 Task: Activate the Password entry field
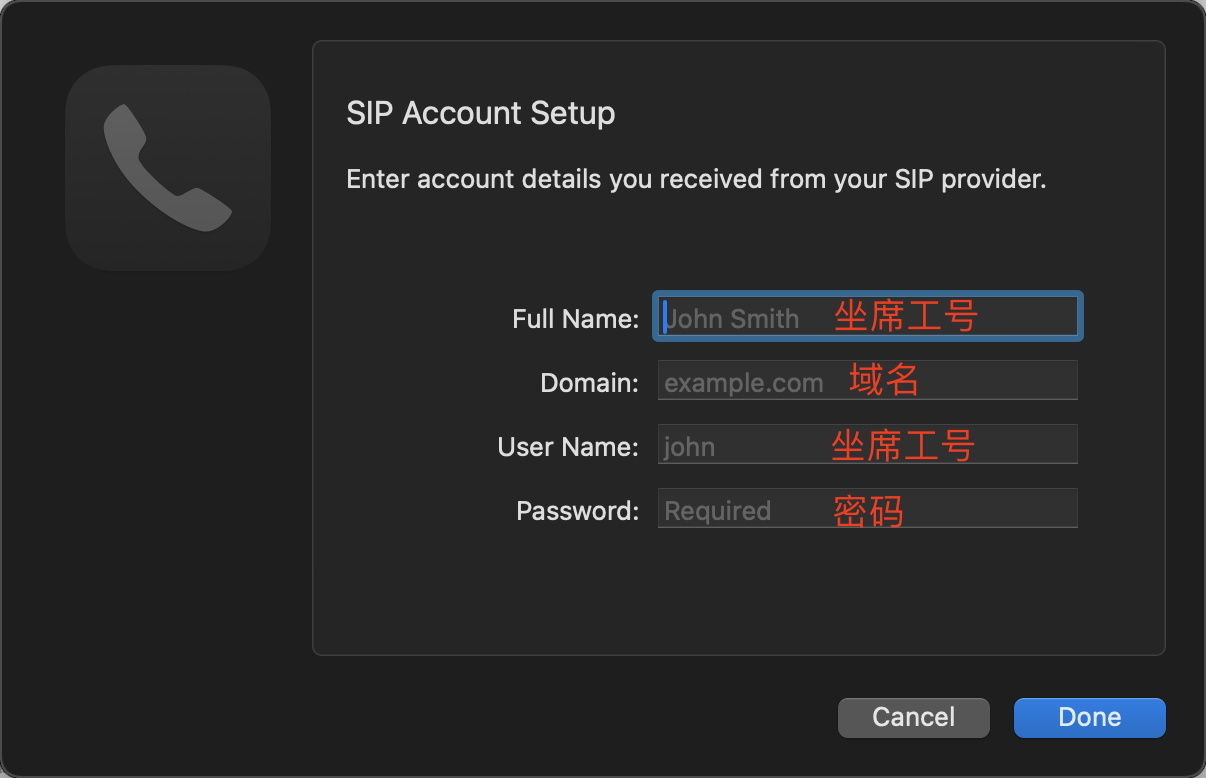[x=867, y=509]
